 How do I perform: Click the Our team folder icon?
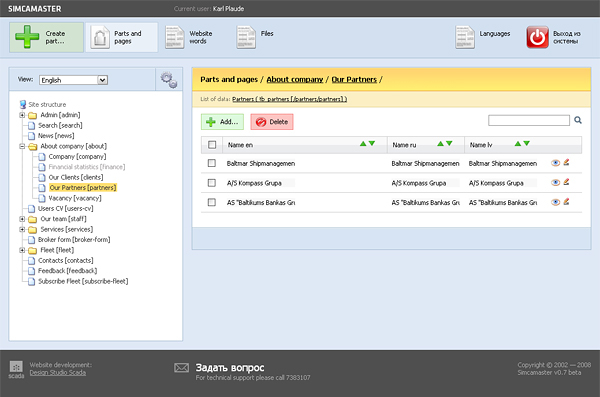(x=33, y=219)
